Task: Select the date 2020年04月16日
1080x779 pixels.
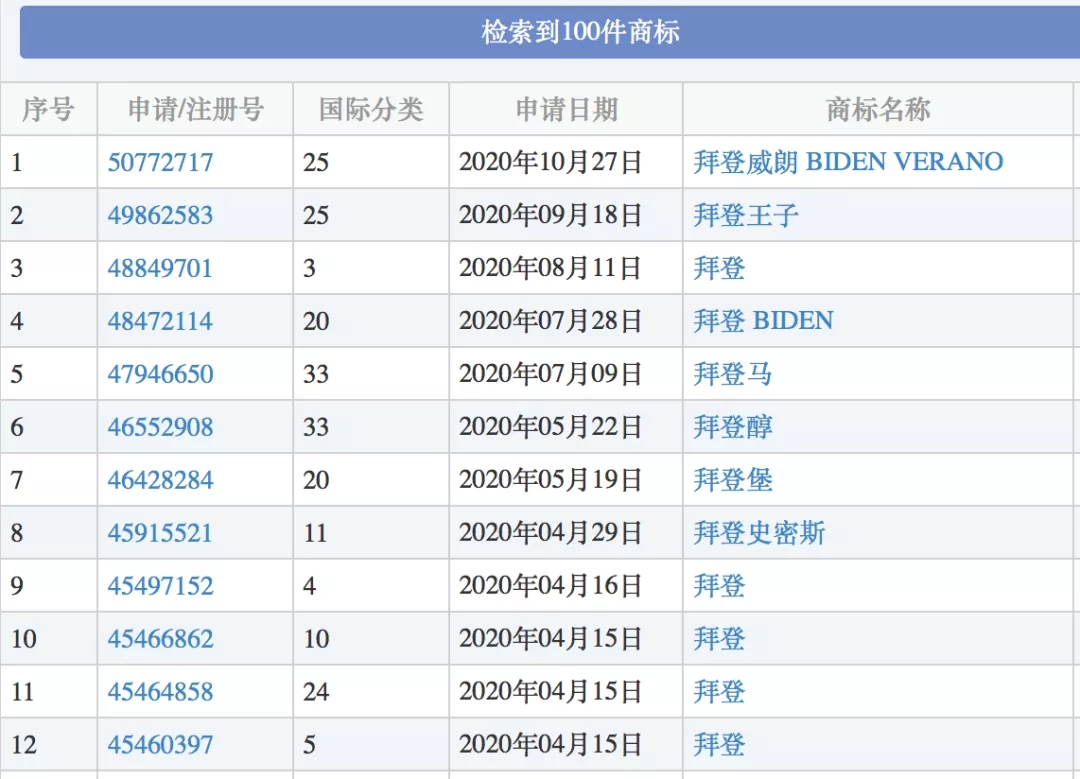Action: (550, 586)
